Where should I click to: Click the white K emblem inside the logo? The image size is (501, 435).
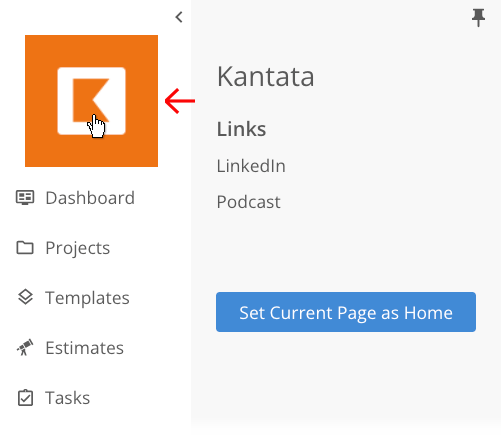[x=91, y=101]
